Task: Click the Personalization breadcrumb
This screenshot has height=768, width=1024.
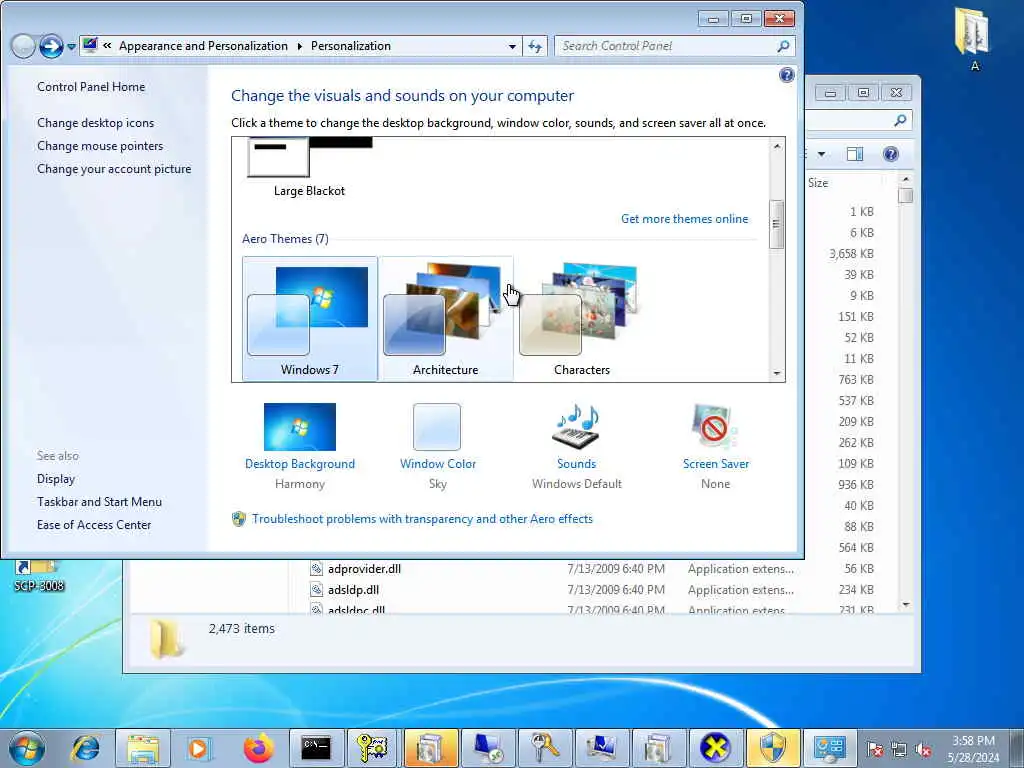Action: pos(351,46)
